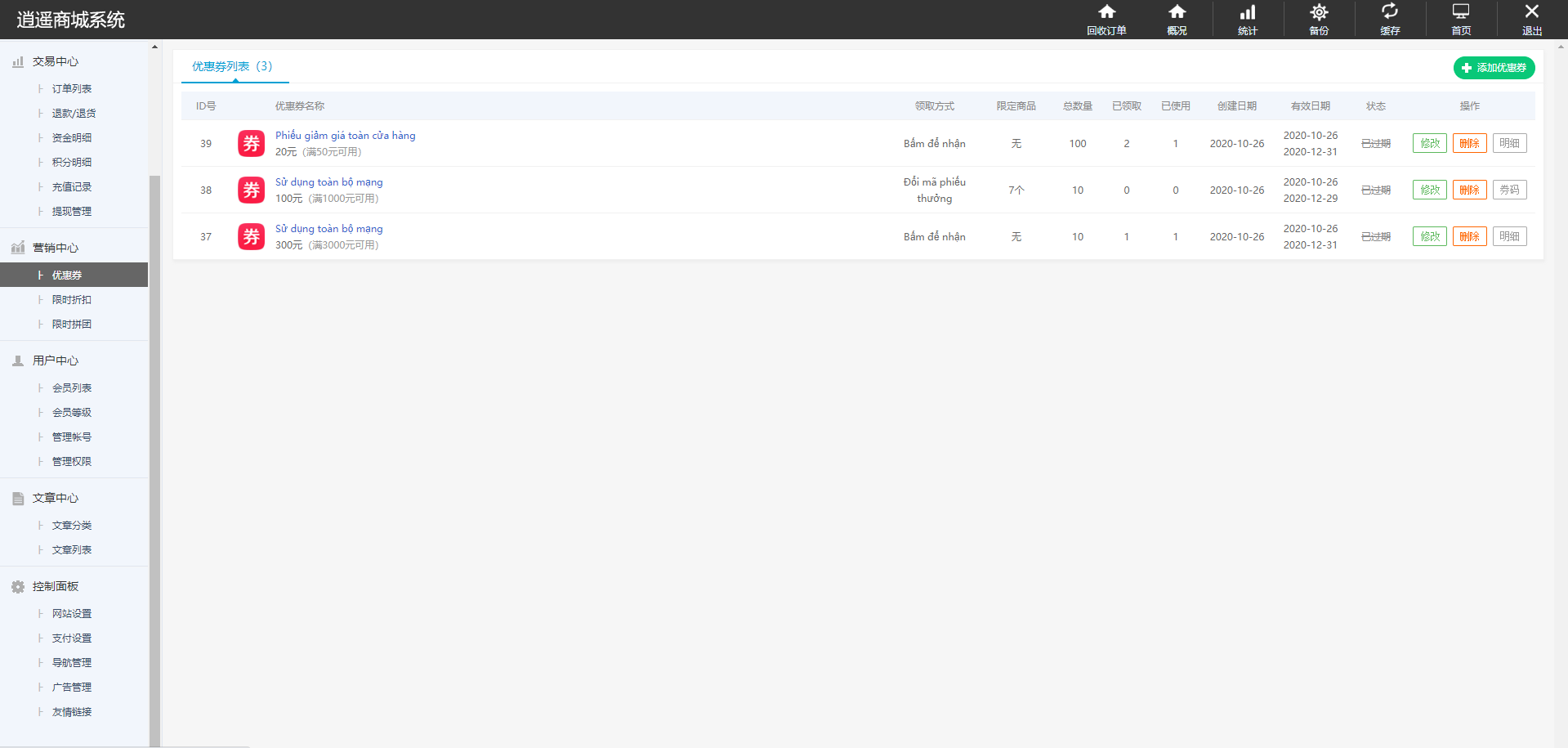Click the sidebar scroll-up arrow
Screen dimensions: 1568x748
click(155, 47)
